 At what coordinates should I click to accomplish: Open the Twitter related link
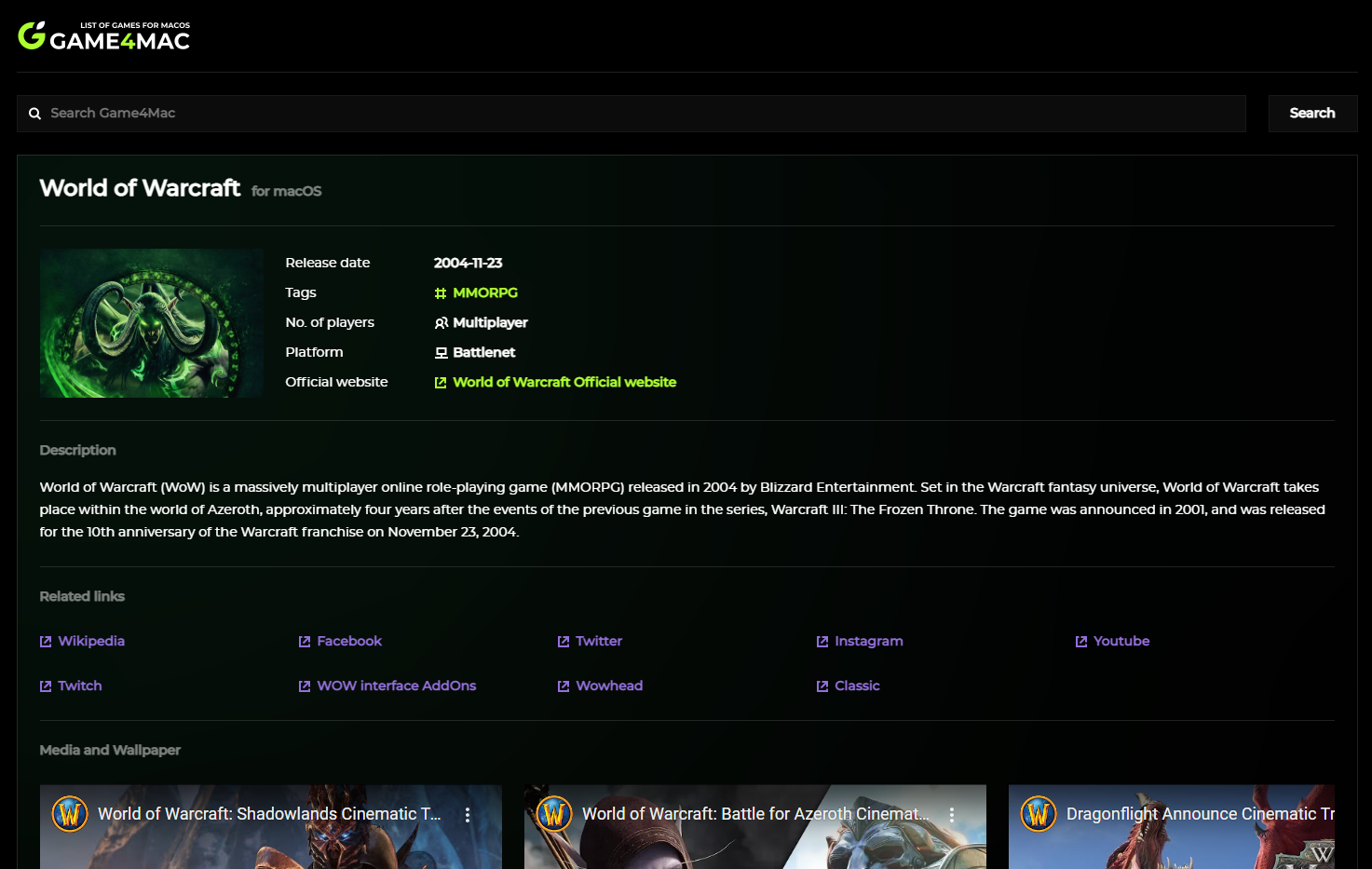tap(599, 641)
